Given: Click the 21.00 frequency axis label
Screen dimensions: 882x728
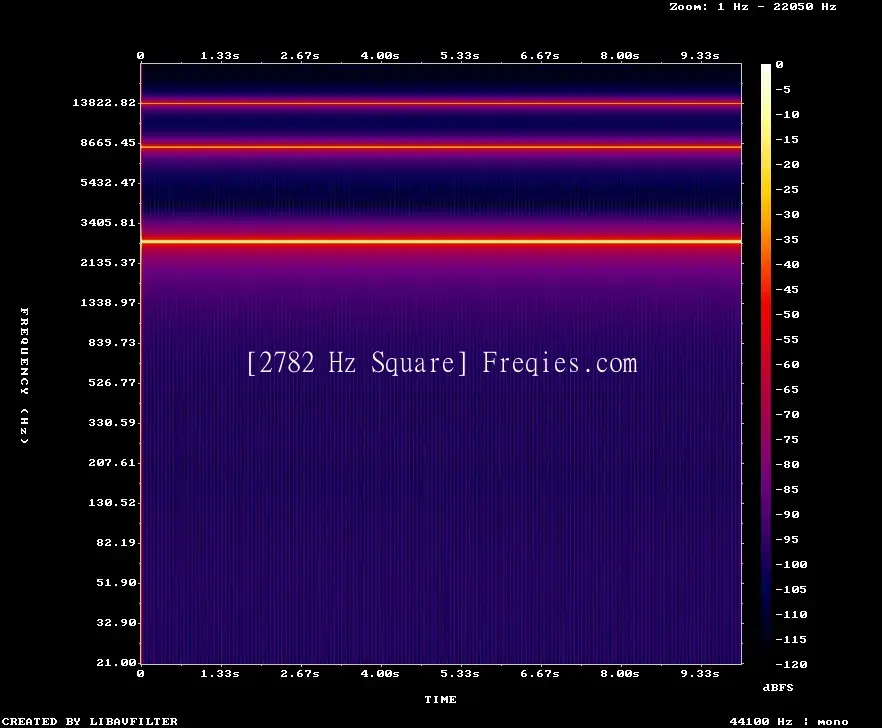Looking at the screenshot, I should click(116, 662).
